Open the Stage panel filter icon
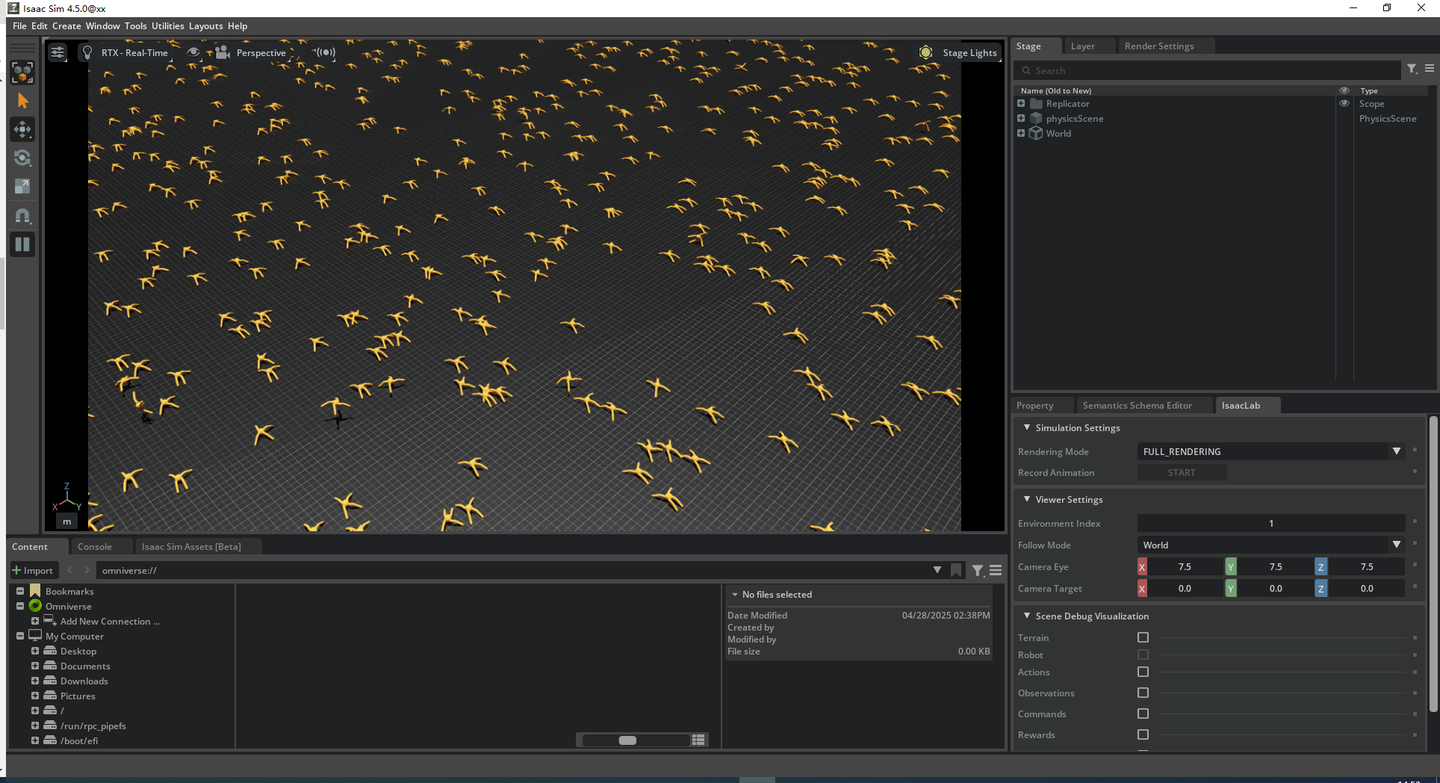 point(1412,70)
